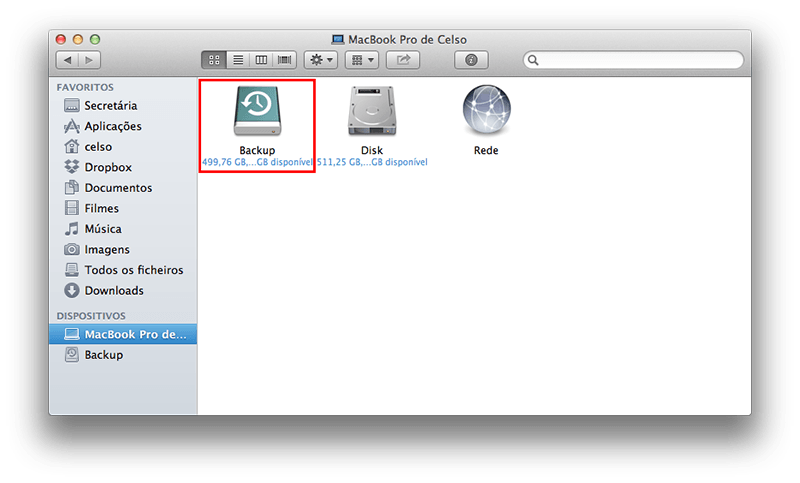Viewport: 800px width, 483px height.
Task: Select the Backup device in sidebar
Action: [x=123, y=355]
